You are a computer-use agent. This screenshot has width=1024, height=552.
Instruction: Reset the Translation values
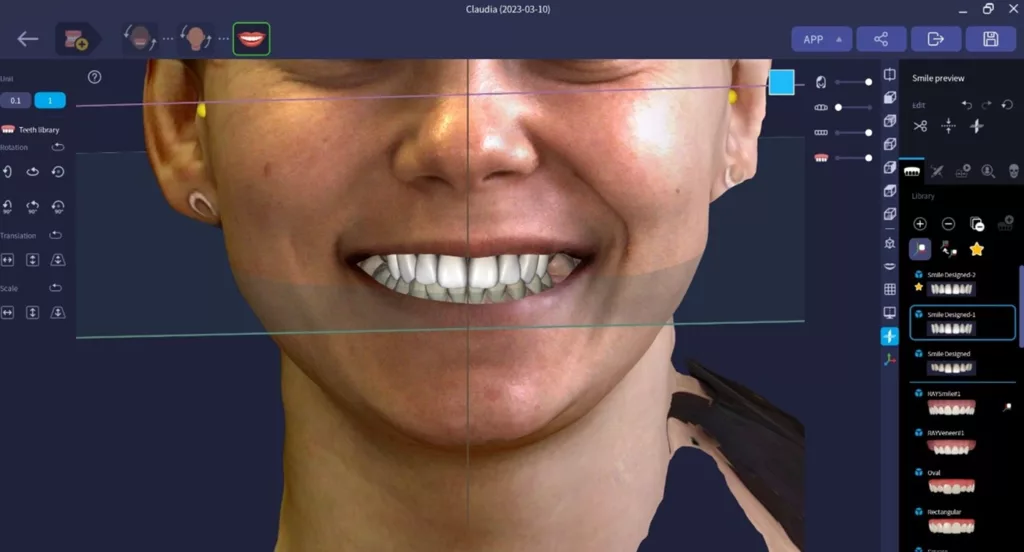pyautogui.click(x=56, y=235)
